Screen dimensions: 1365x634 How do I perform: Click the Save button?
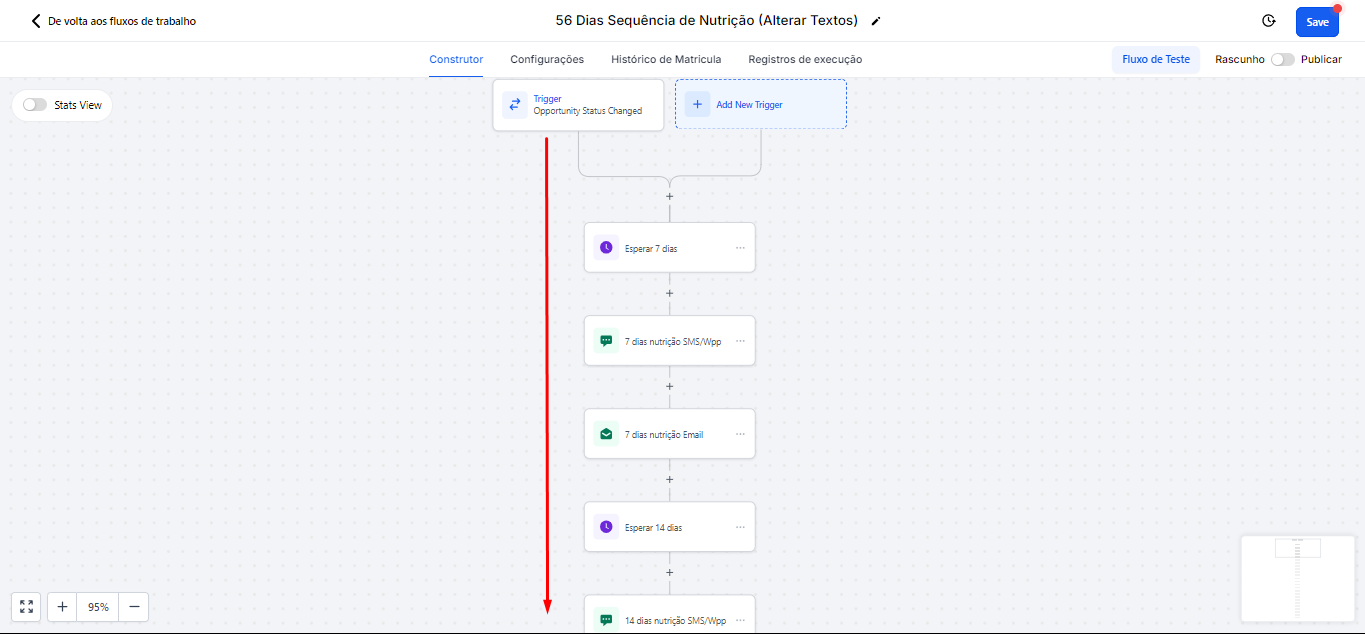[x=1317, y=22]
